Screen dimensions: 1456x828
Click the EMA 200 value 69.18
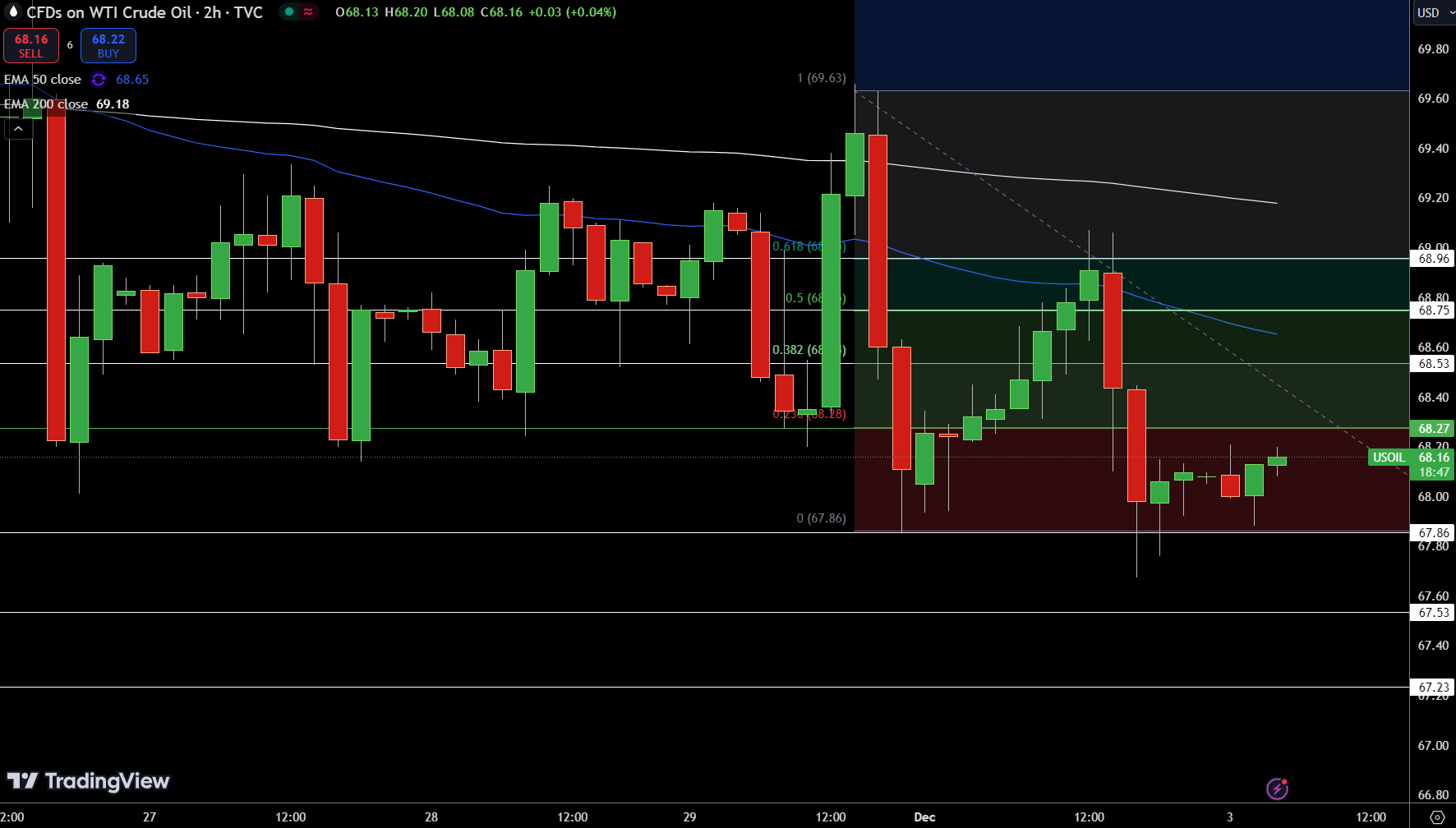pyautogui.click(x=113, y=104)
